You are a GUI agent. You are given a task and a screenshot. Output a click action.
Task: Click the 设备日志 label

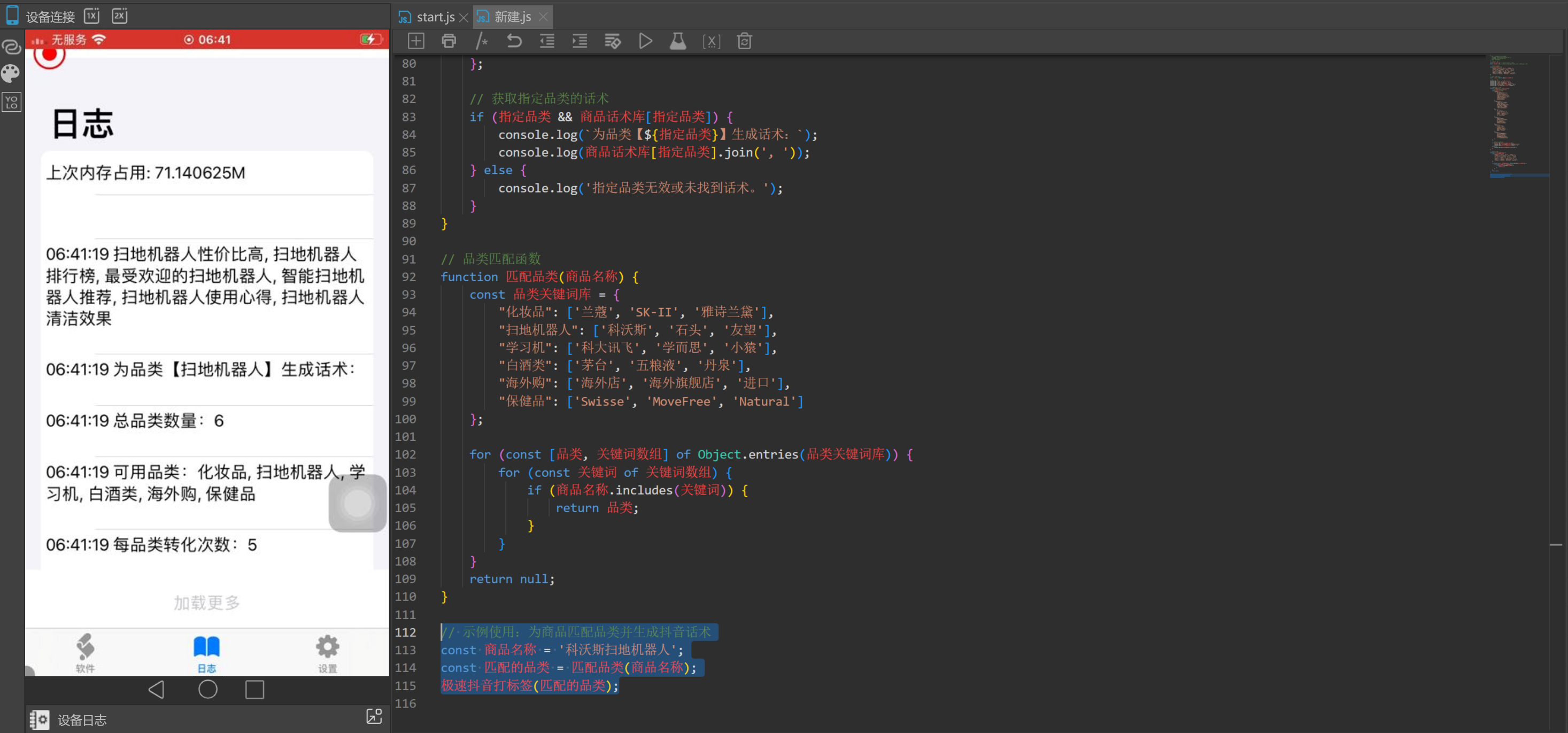tap(82, 720)
